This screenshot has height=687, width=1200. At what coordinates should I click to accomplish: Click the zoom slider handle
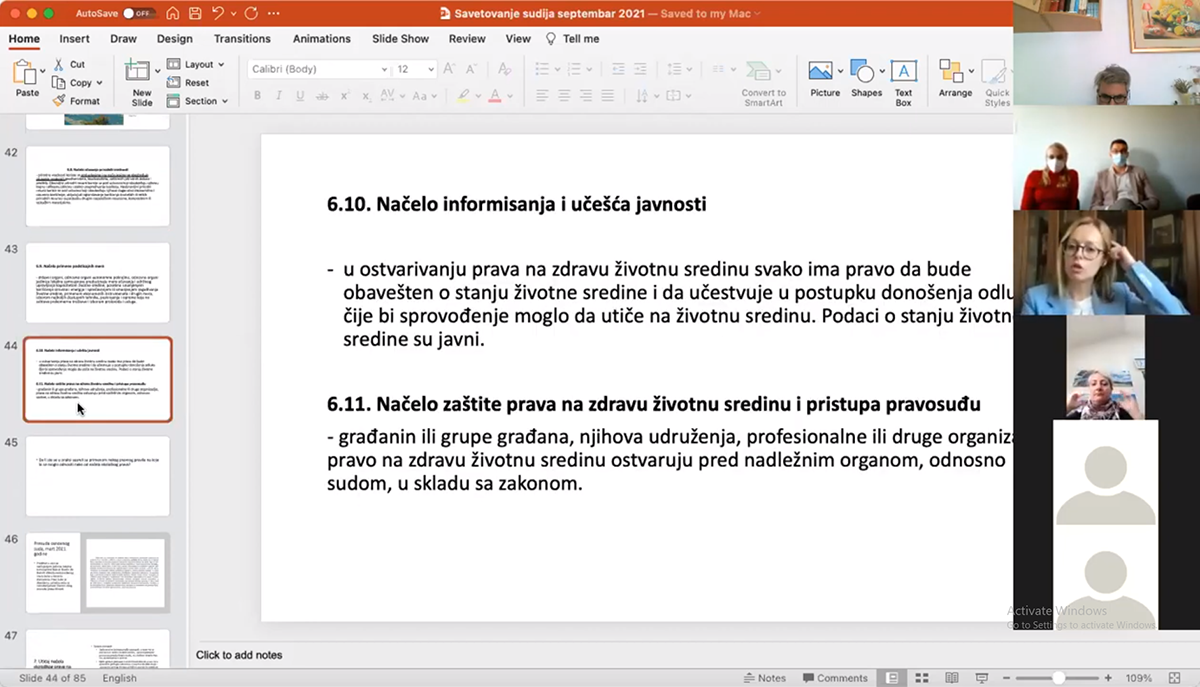[1059, 678]
